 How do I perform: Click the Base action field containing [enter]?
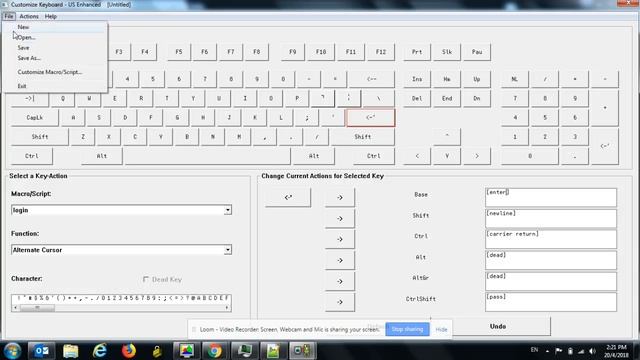pyautogui.click(x=551, y=198)
